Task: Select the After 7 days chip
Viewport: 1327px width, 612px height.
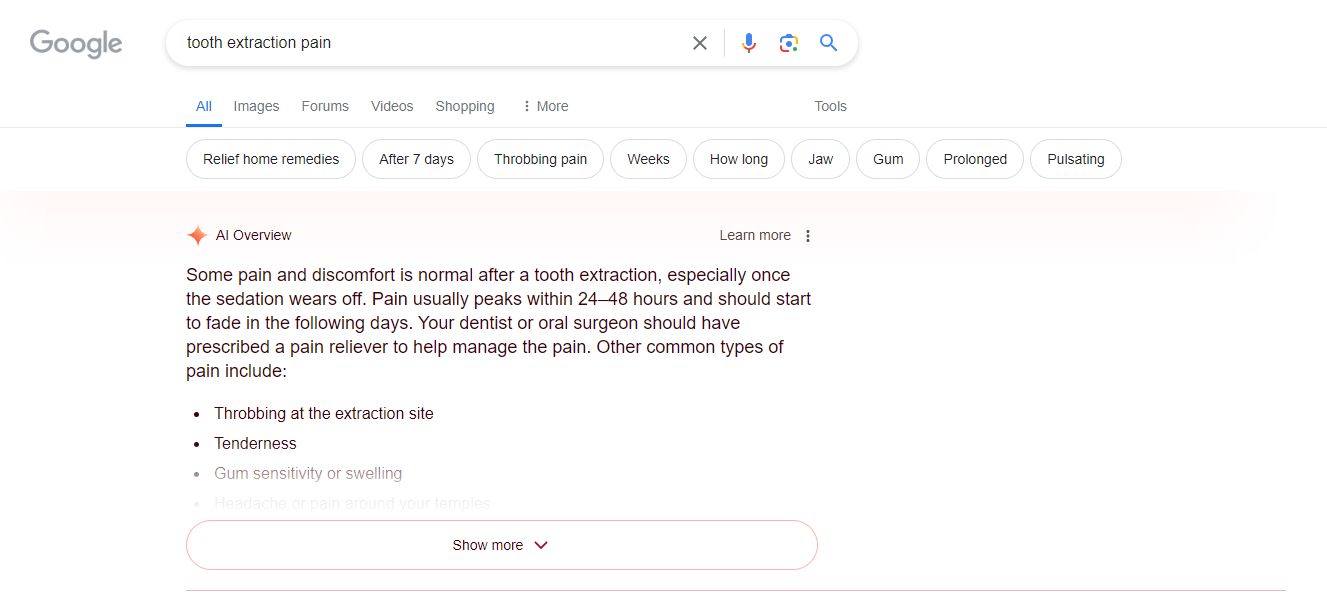Action: coord(416,159)
